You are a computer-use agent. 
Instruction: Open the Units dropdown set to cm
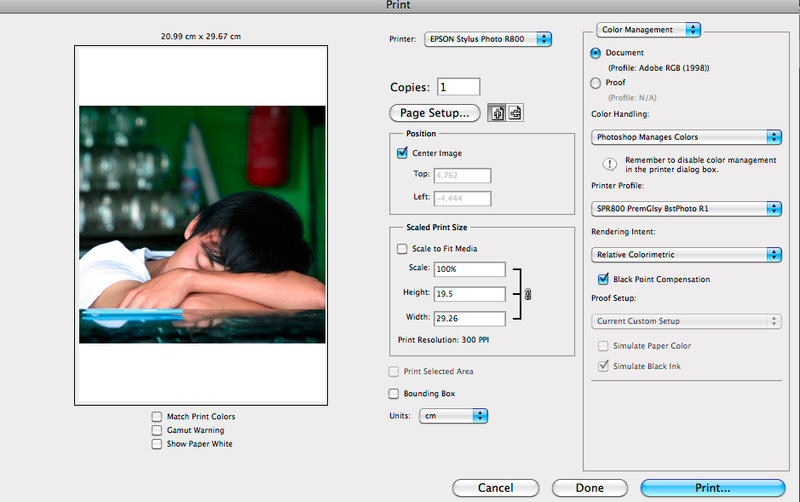[453, 416]
